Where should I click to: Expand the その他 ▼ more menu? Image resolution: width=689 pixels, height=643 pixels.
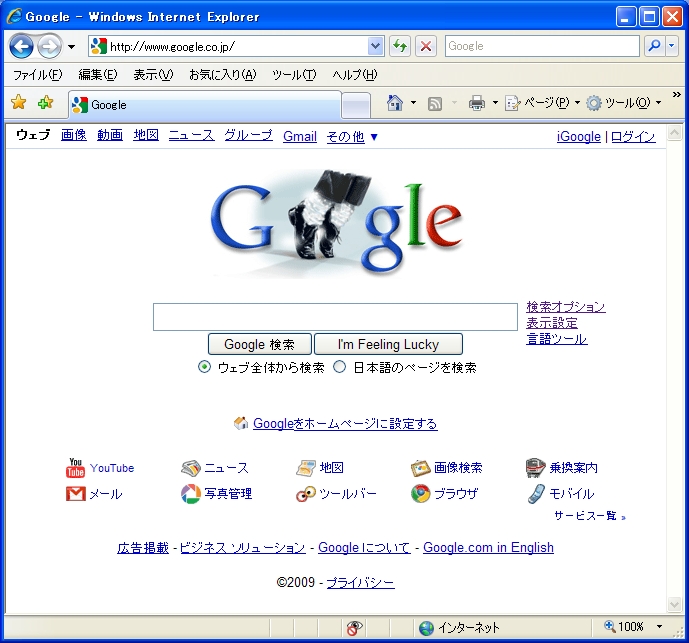click(x=352, y=137)
